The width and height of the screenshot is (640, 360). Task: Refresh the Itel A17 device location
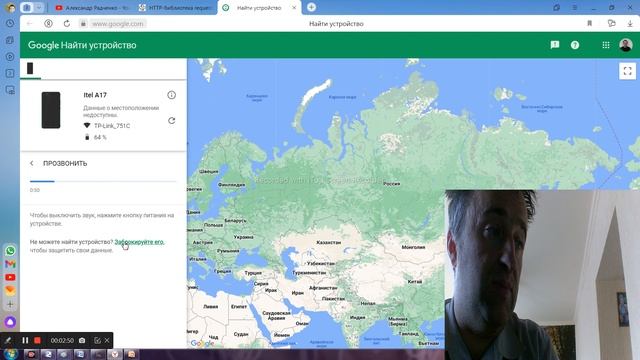click(171, 120)
